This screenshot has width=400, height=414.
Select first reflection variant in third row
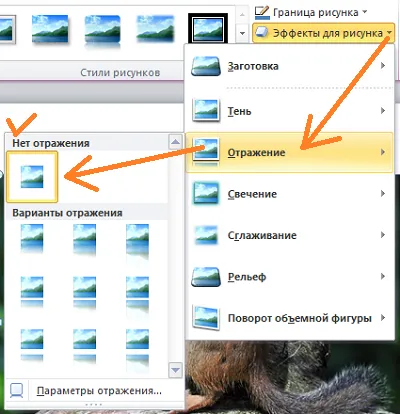coord(32,345)
